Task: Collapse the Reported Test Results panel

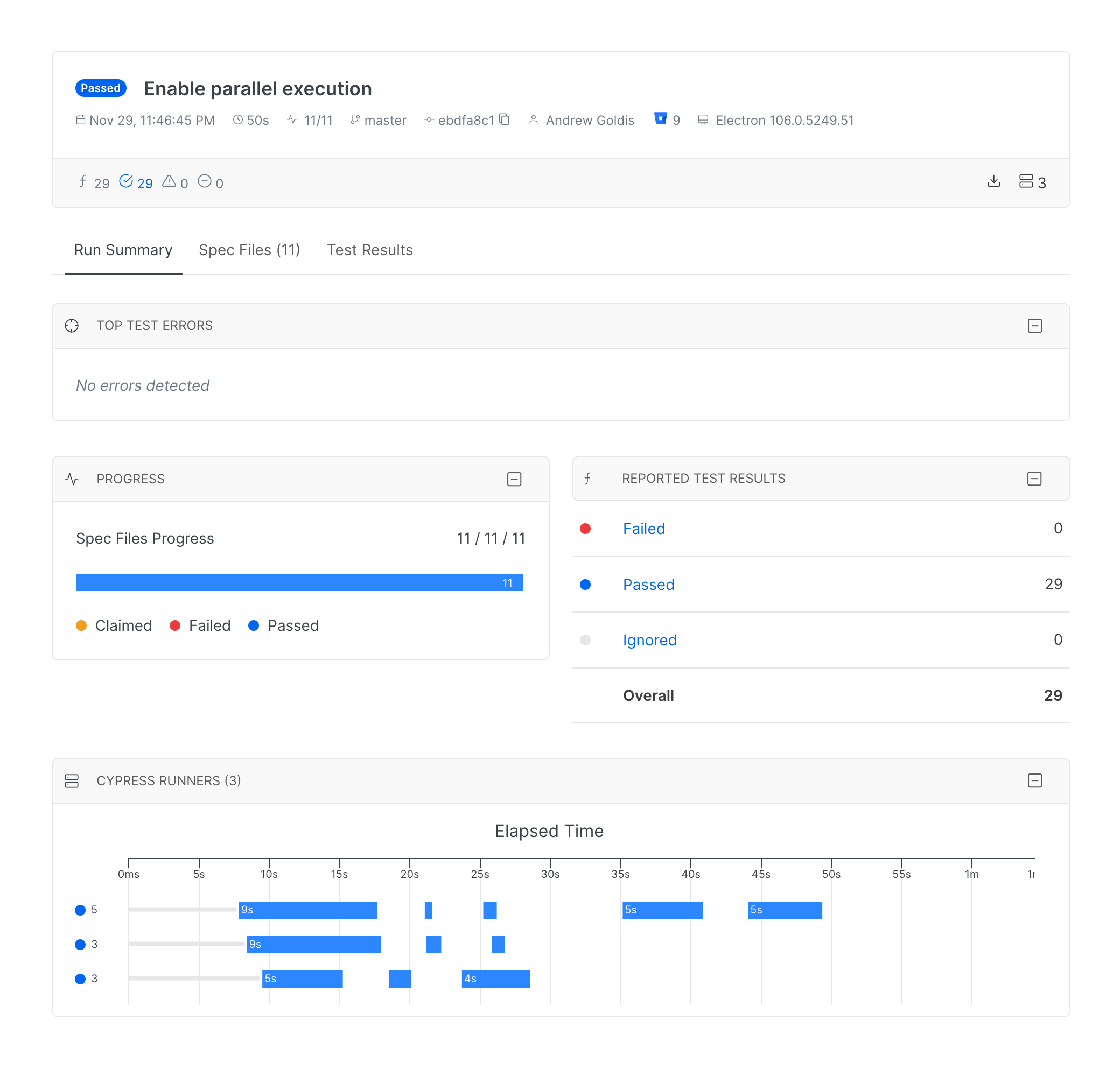Action: point(1034,478)
